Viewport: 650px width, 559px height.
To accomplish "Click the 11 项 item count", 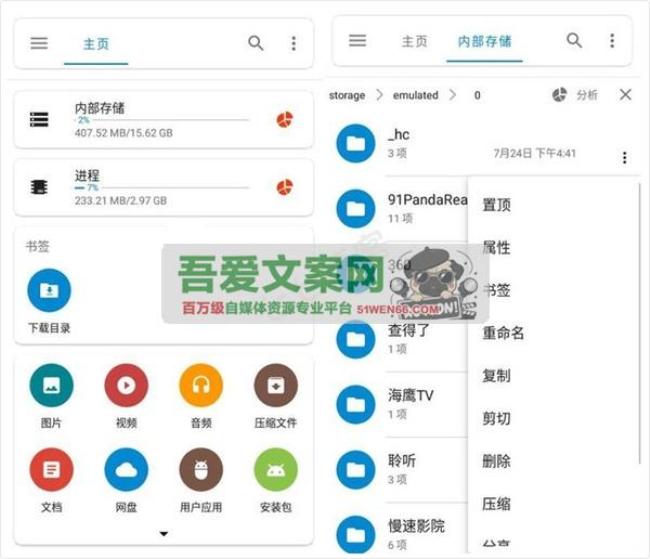I will tap(400, 218).
